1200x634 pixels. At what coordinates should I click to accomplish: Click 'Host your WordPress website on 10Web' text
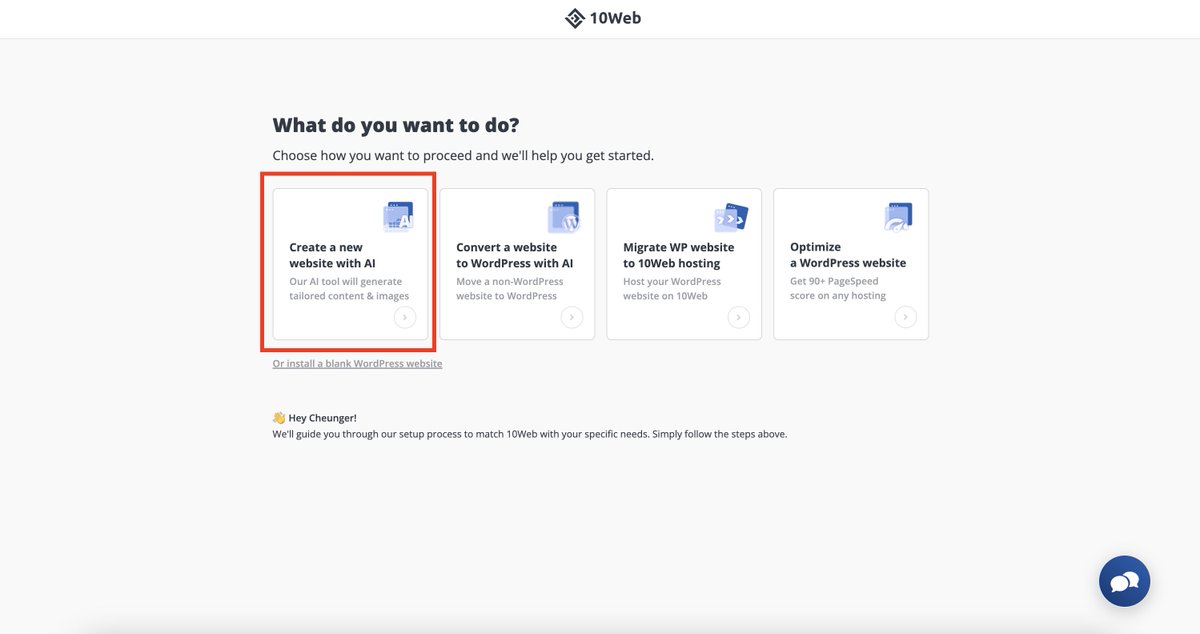672,289
